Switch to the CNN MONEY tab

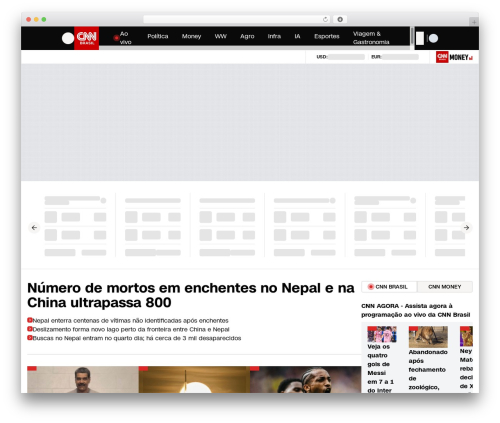[445, 287]
